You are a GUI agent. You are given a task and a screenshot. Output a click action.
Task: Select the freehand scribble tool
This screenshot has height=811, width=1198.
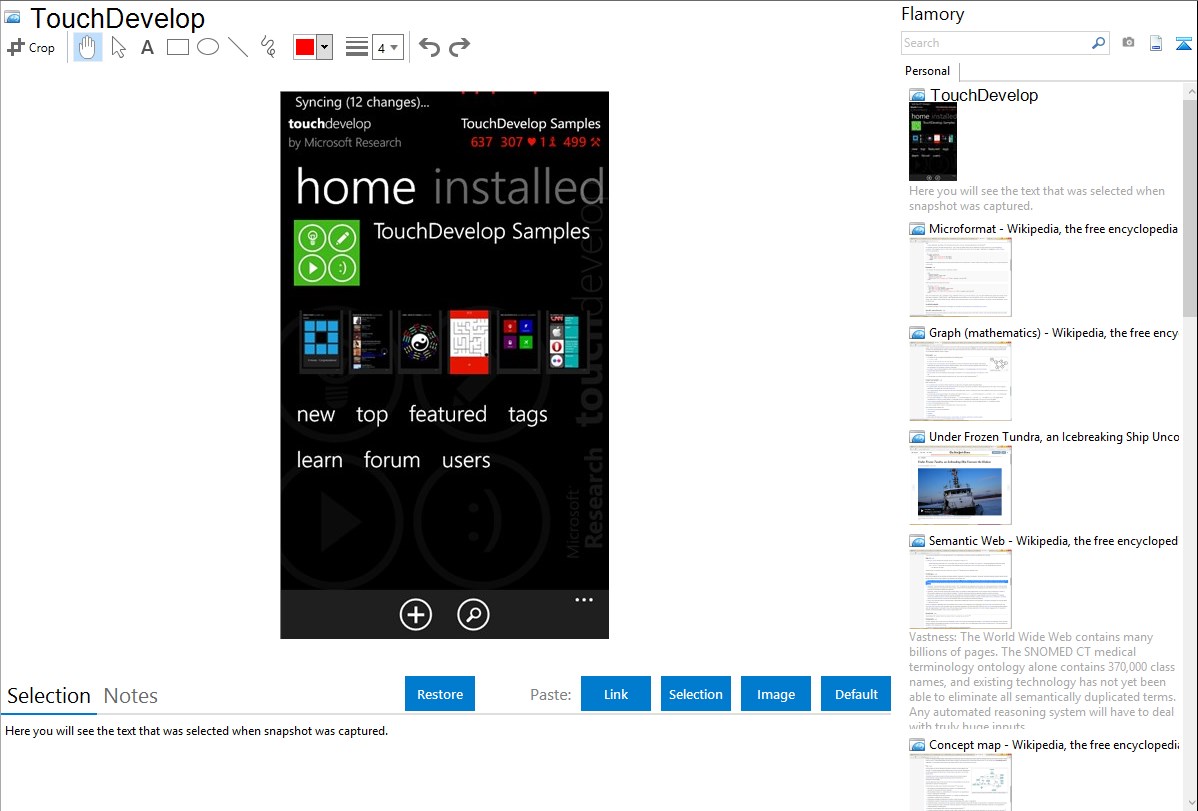(268, 47)
